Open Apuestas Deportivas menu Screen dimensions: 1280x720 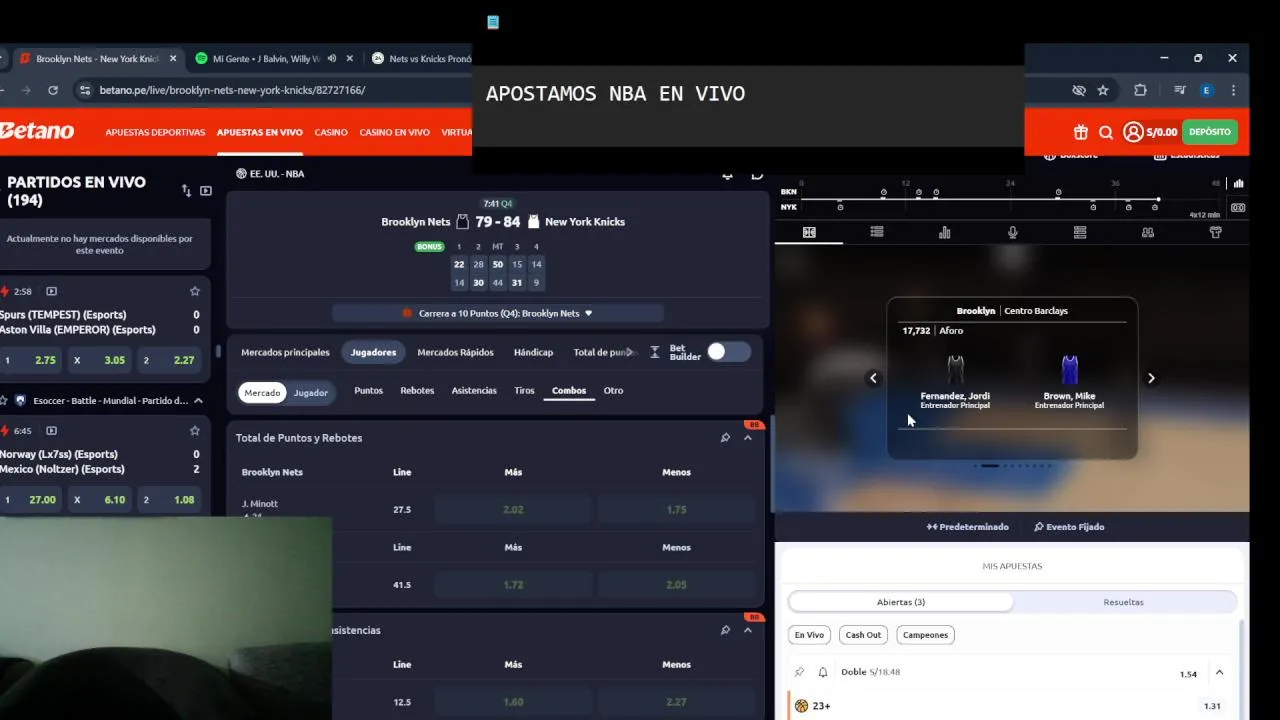pos(155,132)
